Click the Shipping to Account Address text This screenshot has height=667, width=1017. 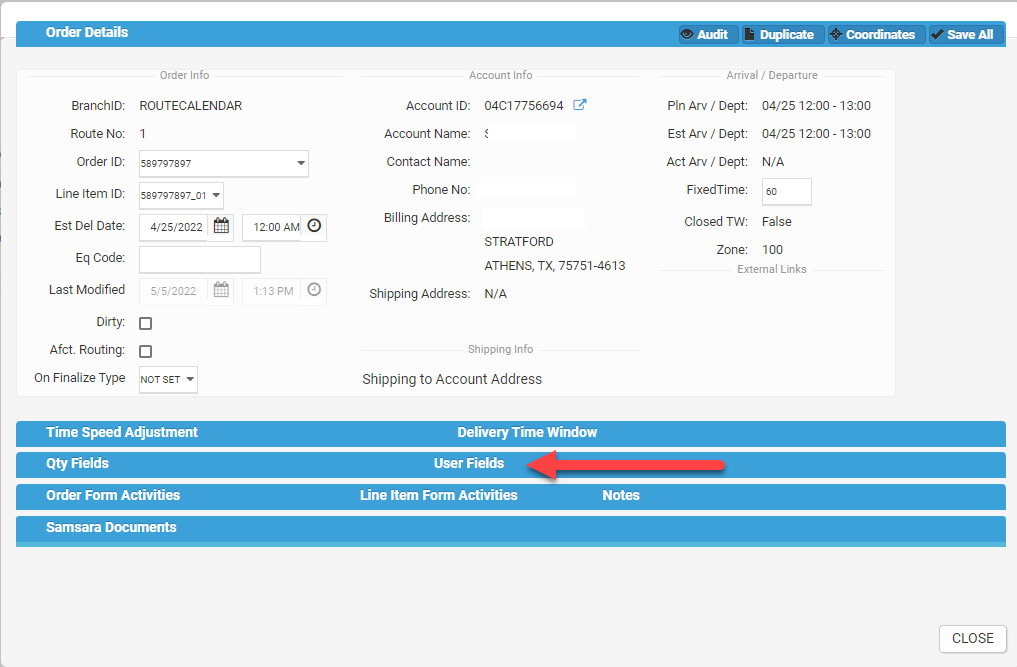pyautogui.click(x=451, y=379)
